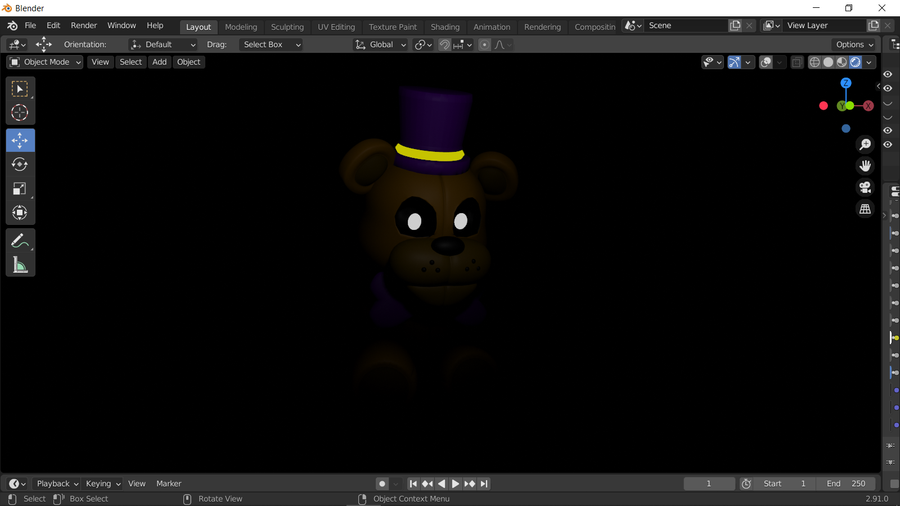Click the blue Z axis gizmo handle
This screenshot has height=506, width=900.
[845, 83]
